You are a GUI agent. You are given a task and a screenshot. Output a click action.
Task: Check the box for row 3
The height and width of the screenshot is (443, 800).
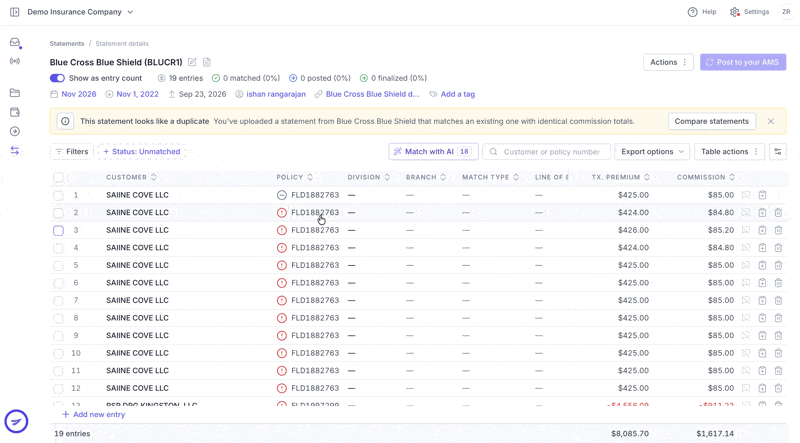(x=59, y=231)
